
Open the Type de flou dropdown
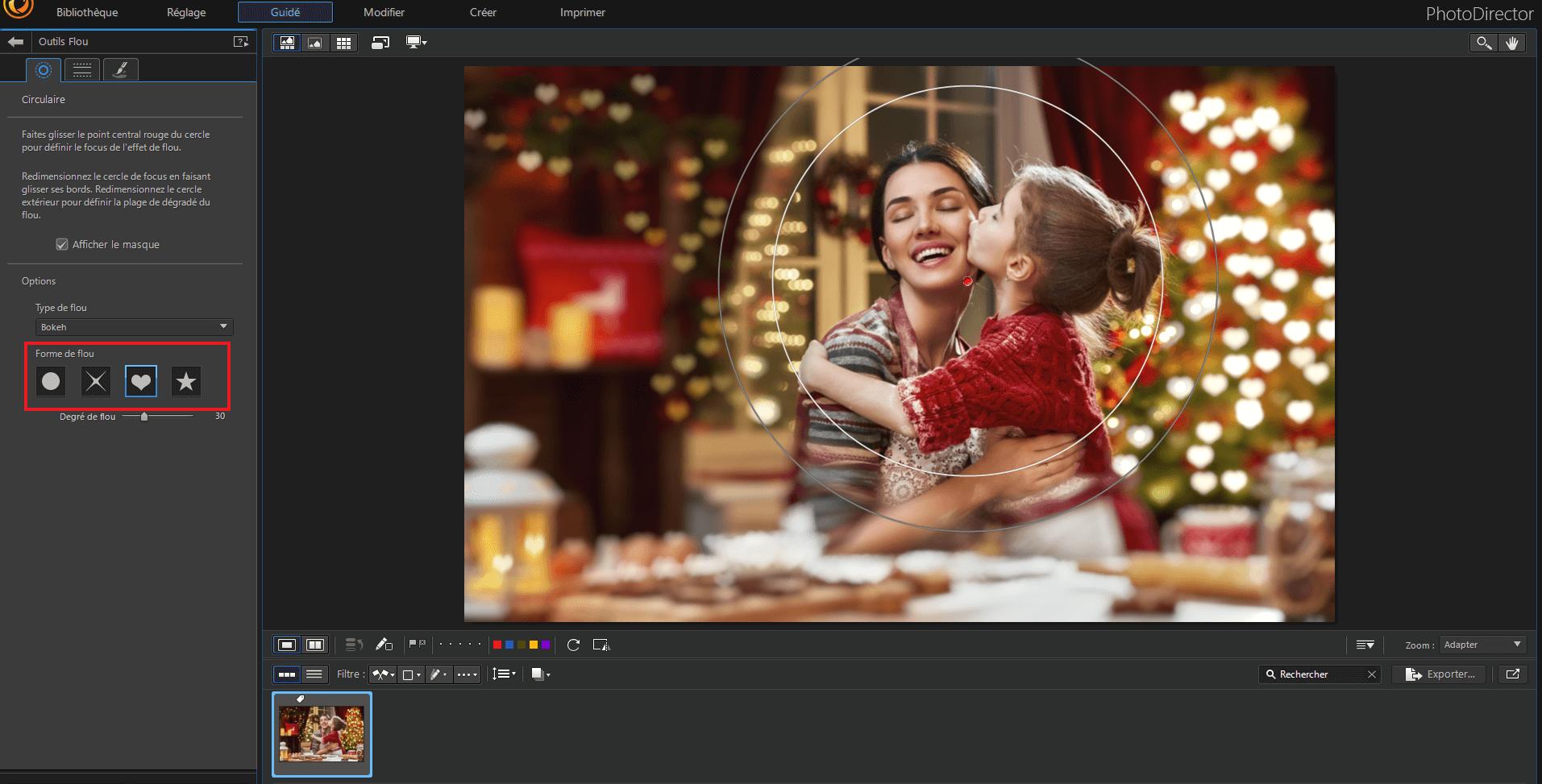tap(134, 327)
